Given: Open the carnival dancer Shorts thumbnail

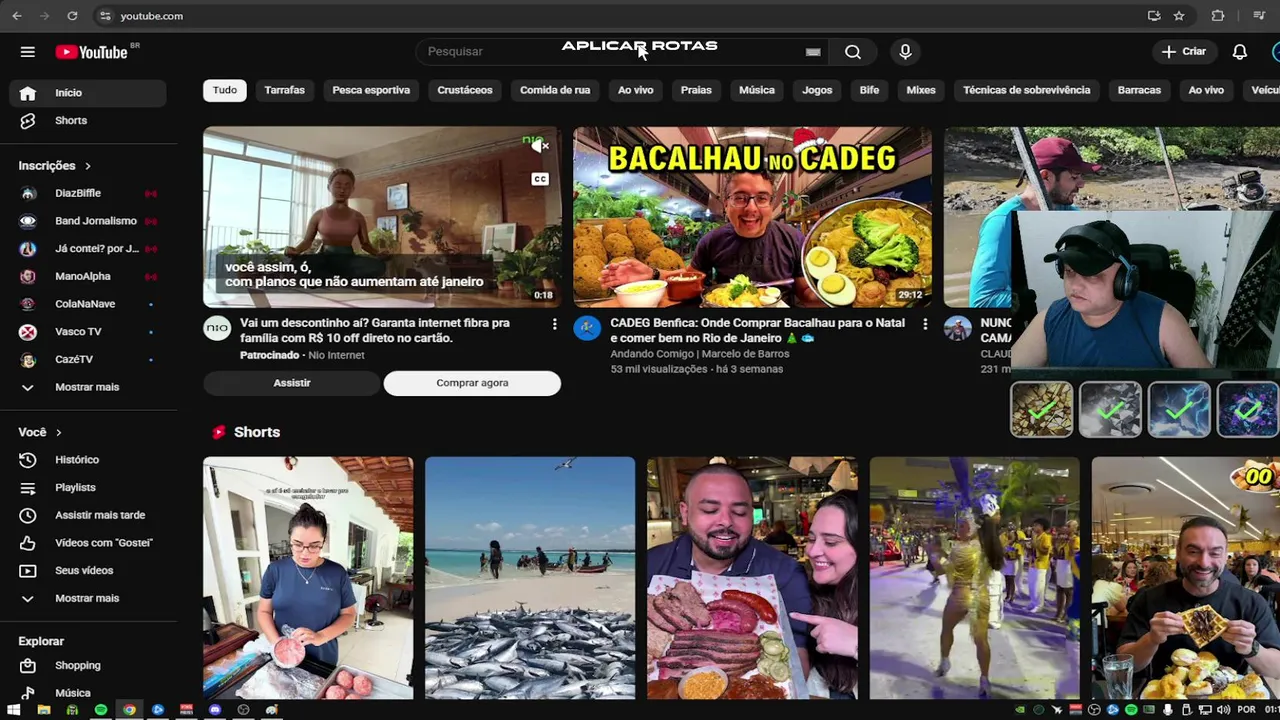Looking at the screenshot, I should tap(974, 578).
